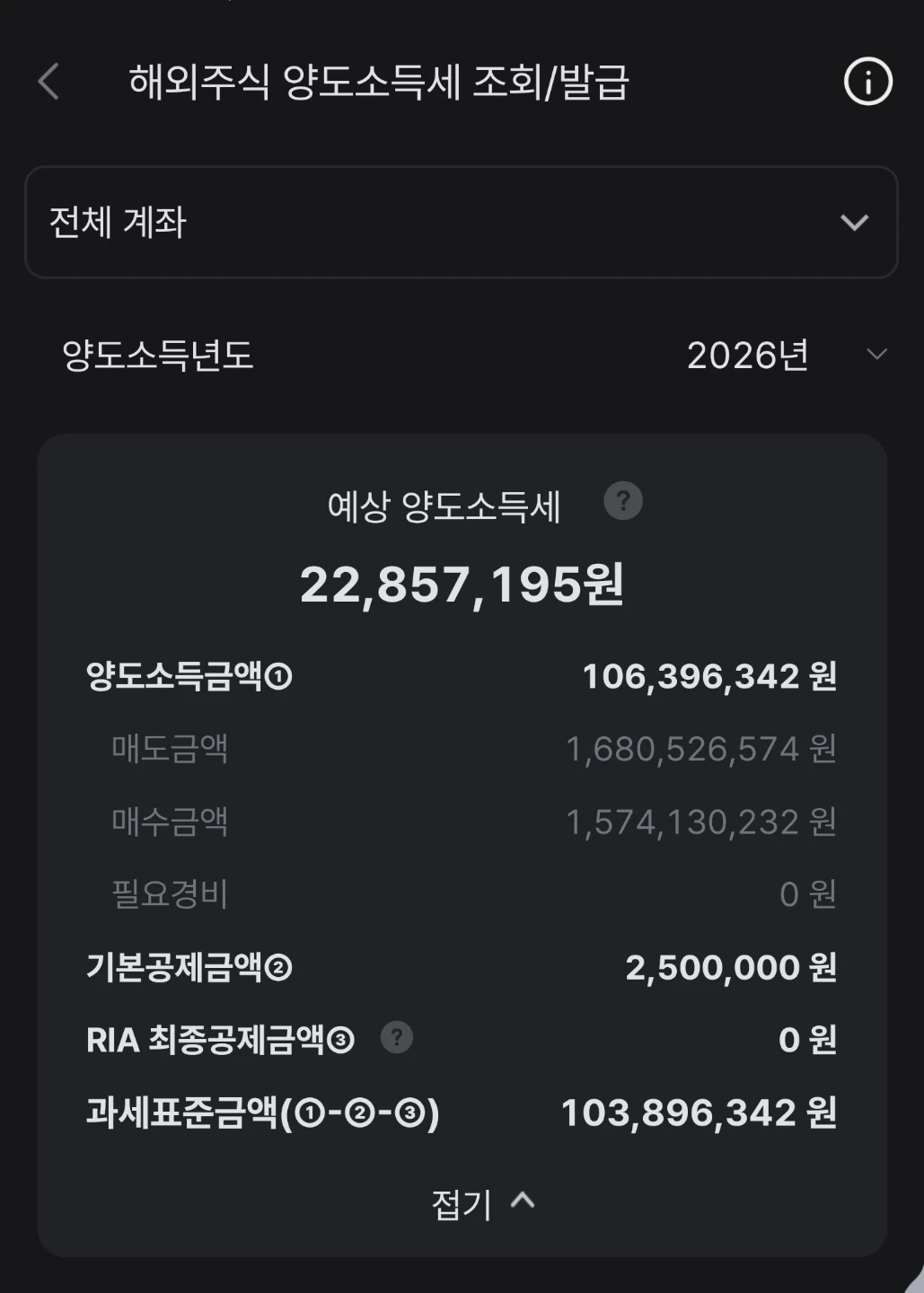Open help icon next to RIA 최종공제금액

pos(397,1038)
